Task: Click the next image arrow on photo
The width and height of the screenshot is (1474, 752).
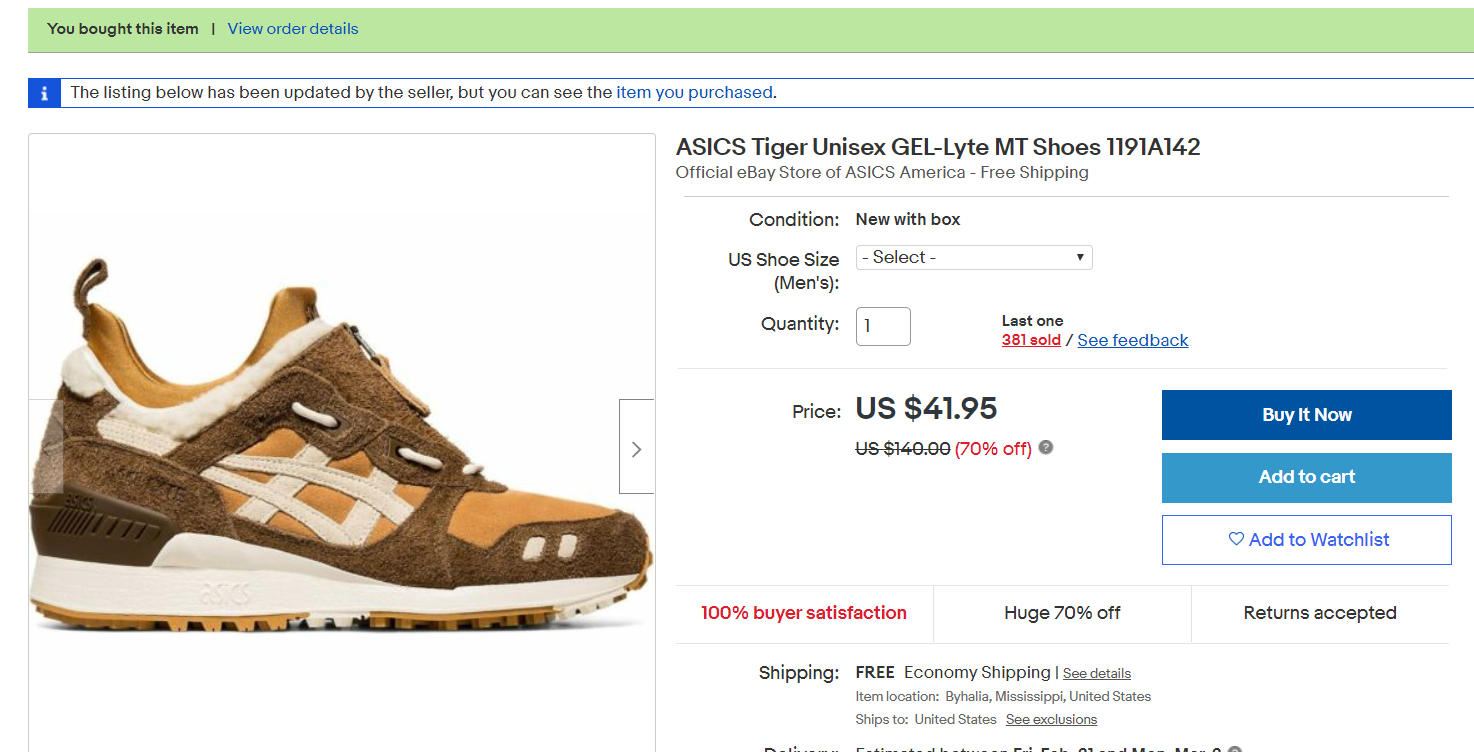Action: coord(636,446)
